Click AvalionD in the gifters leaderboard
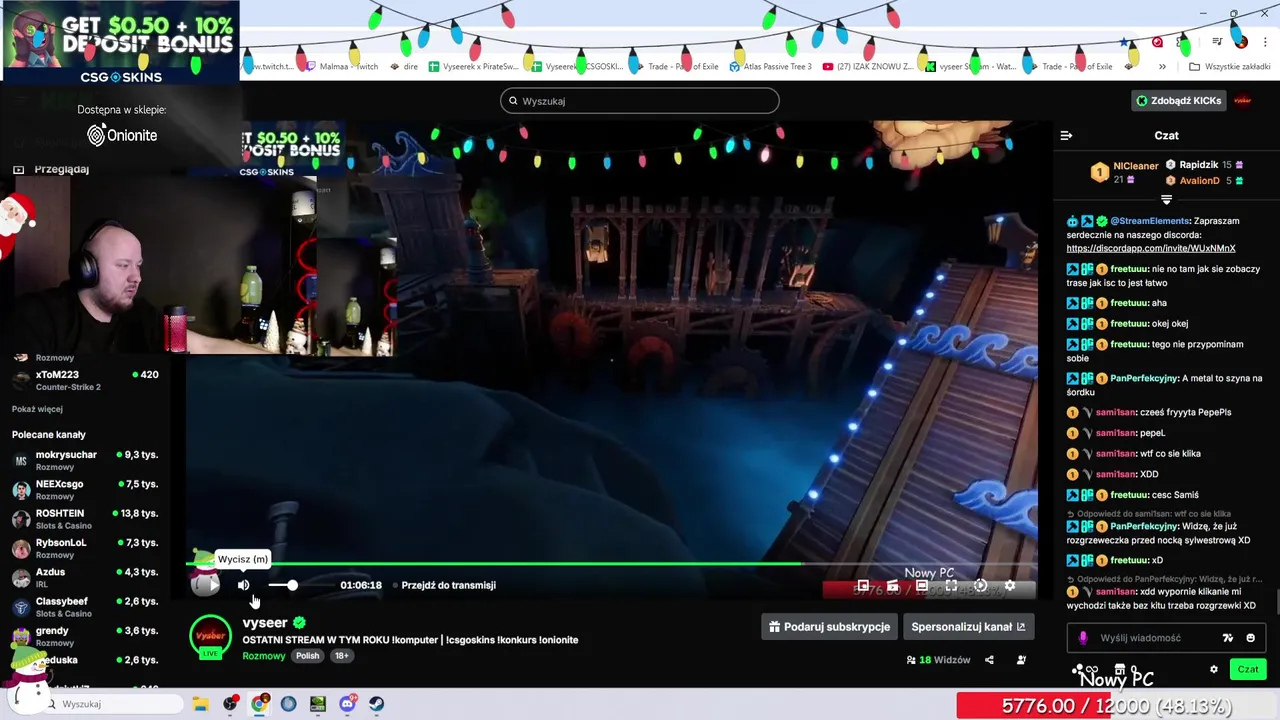 [1199, 181]
